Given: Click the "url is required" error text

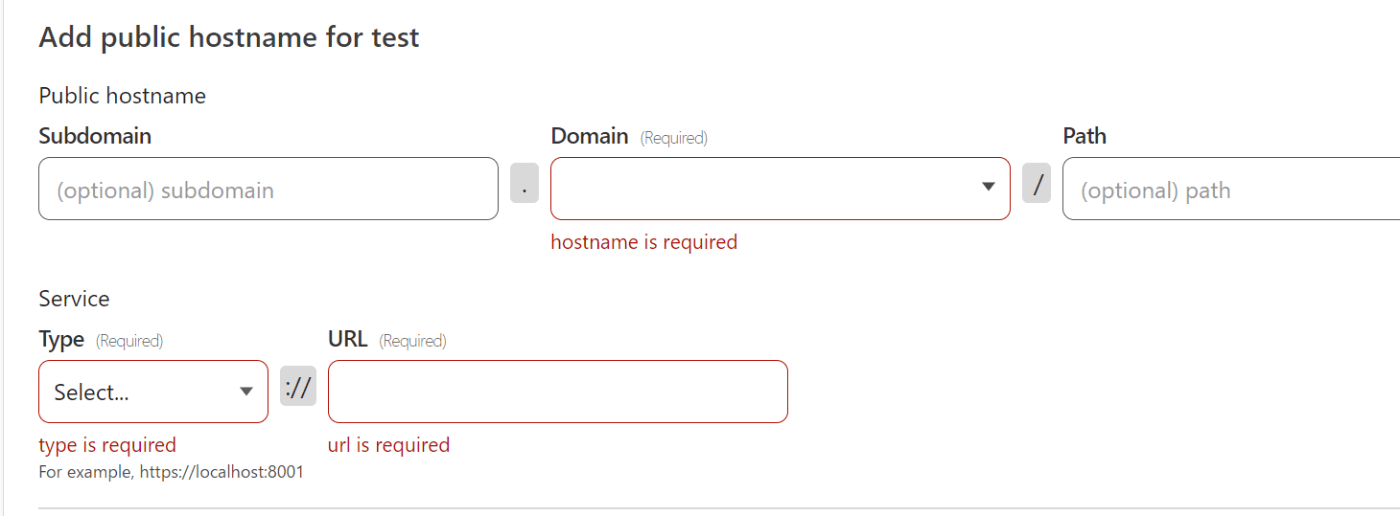Looking at the screenshot, I should [x=389, y=445].
